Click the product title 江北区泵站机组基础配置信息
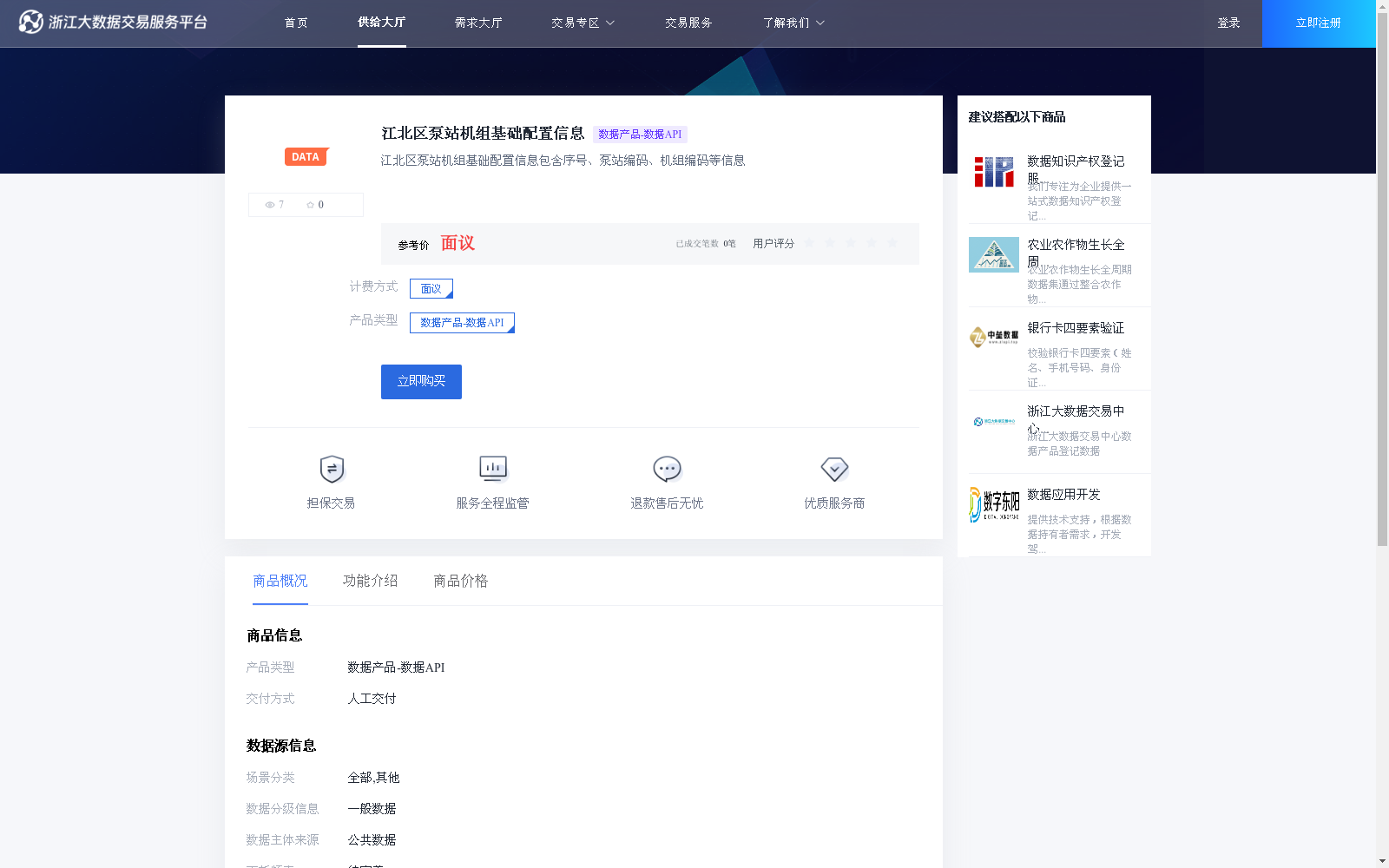 pos(483,134)
